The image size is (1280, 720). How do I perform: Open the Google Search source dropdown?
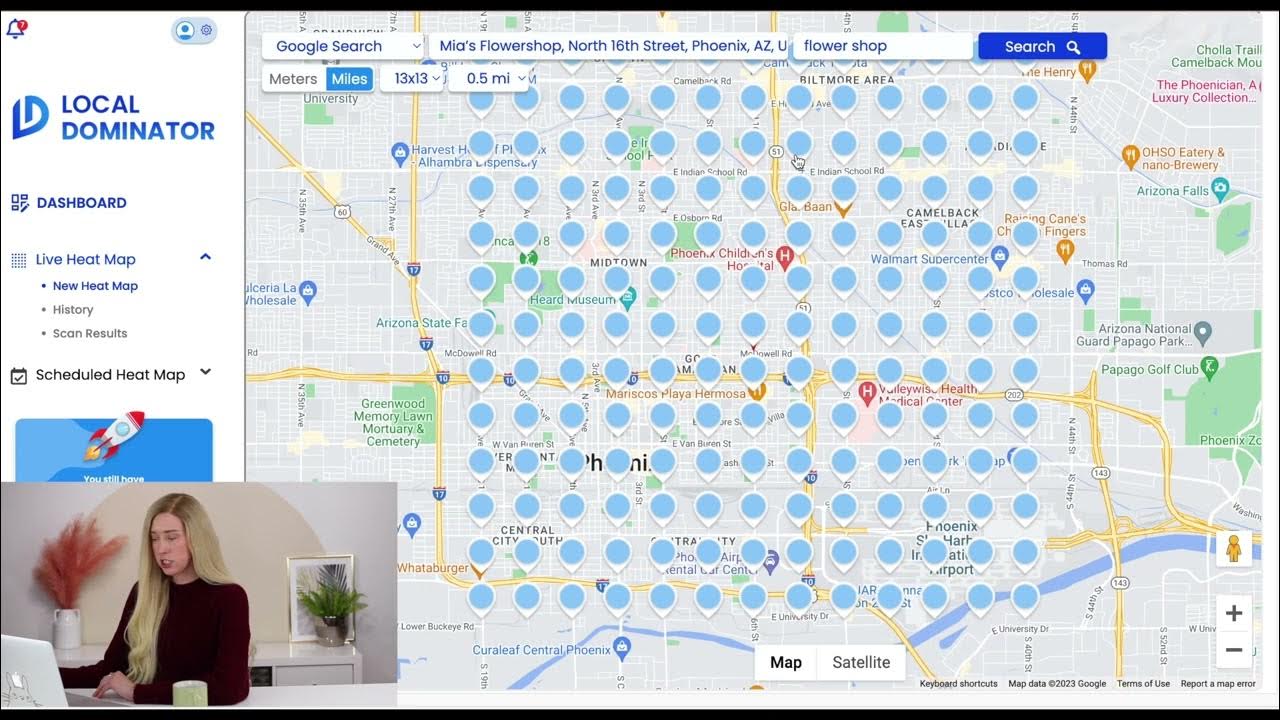(345, 46)
